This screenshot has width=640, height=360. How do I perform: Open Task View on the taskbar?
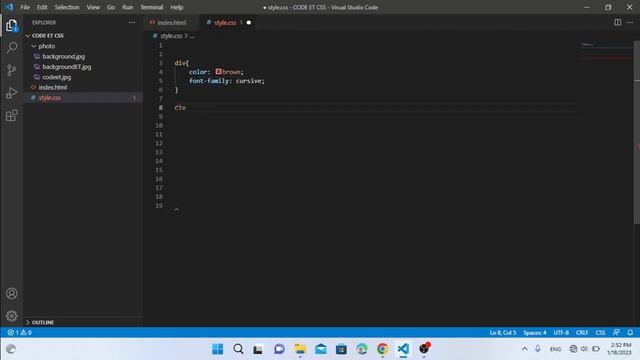click(x=258, y=349)
